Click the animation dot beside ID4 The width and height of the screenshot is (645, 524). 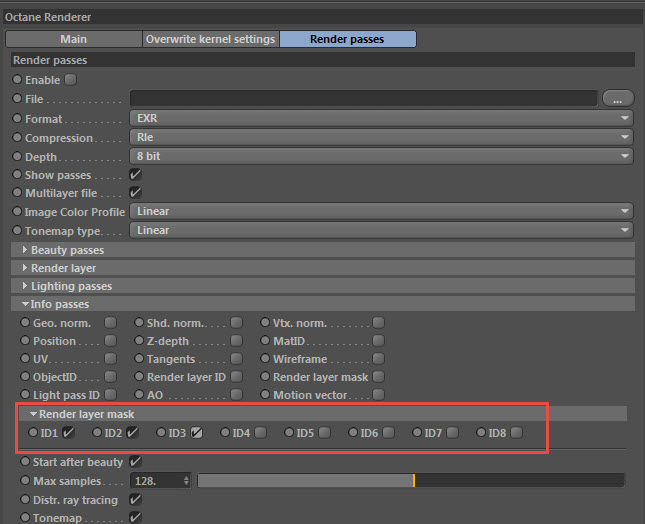[225, 432]
